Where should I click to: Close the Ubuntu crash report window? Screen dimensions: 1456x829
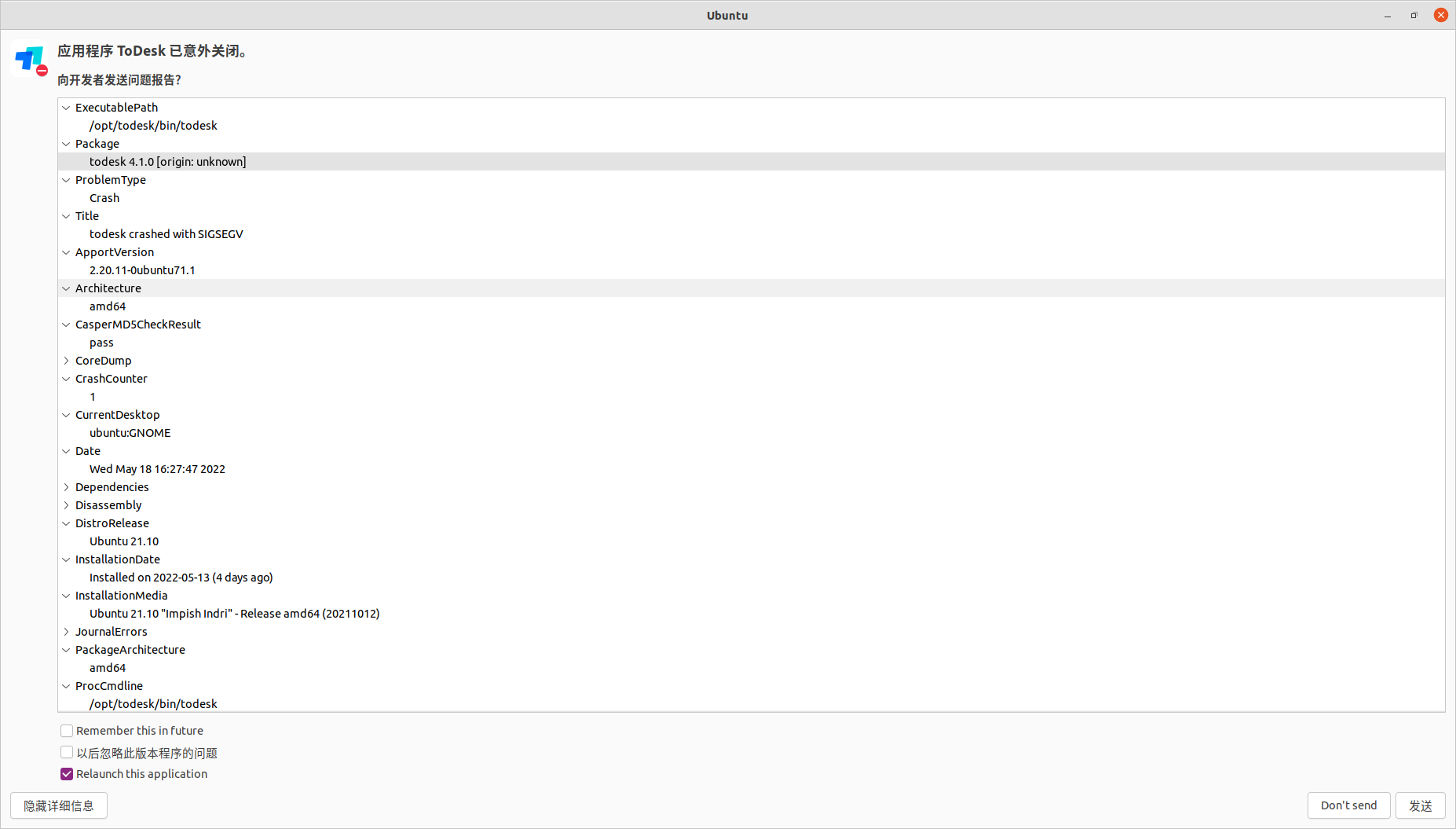[1440, 15]
